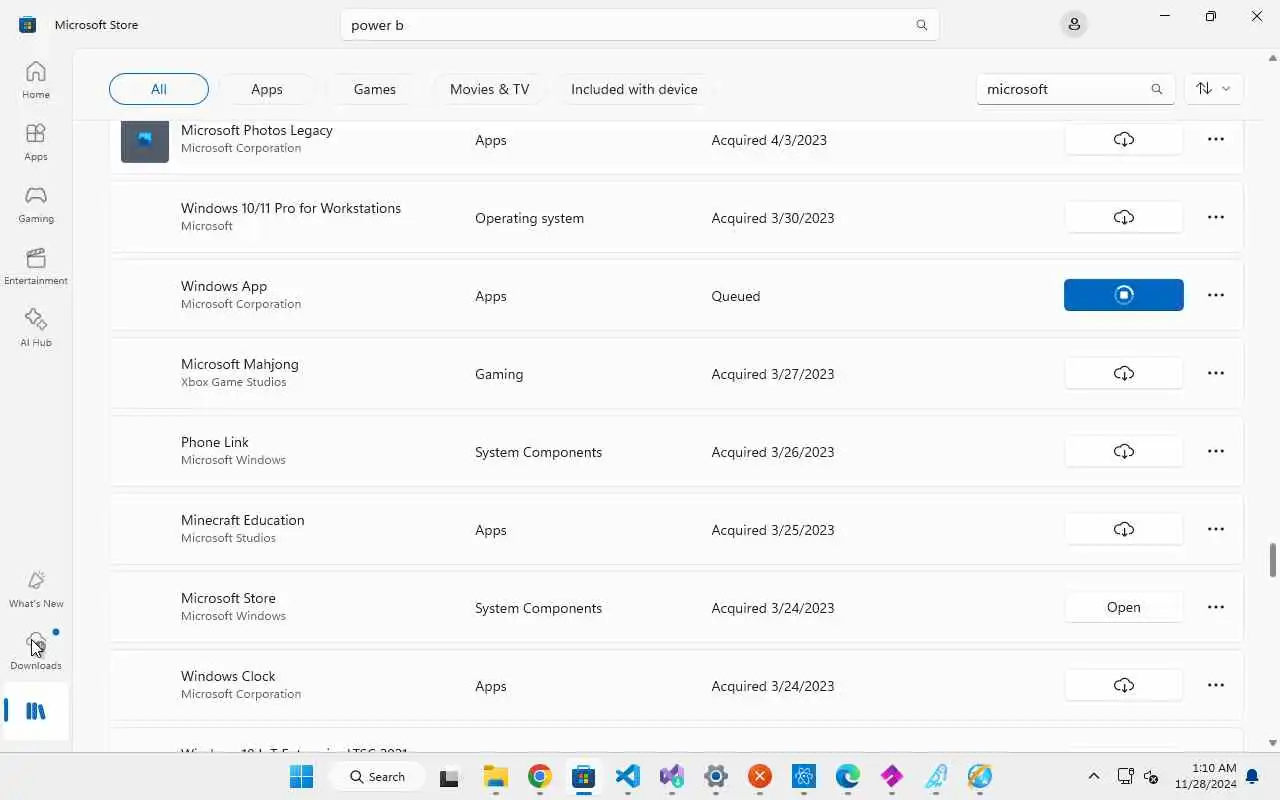Open Visual Studio Code from taskbar
The width and height of the screenshot is (1280, 800).
(x=627, y=776)
